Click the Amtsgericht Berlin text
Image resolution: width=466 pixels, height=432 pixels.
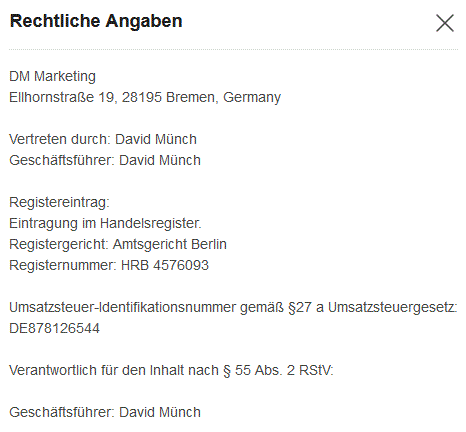tap(170, 244)
